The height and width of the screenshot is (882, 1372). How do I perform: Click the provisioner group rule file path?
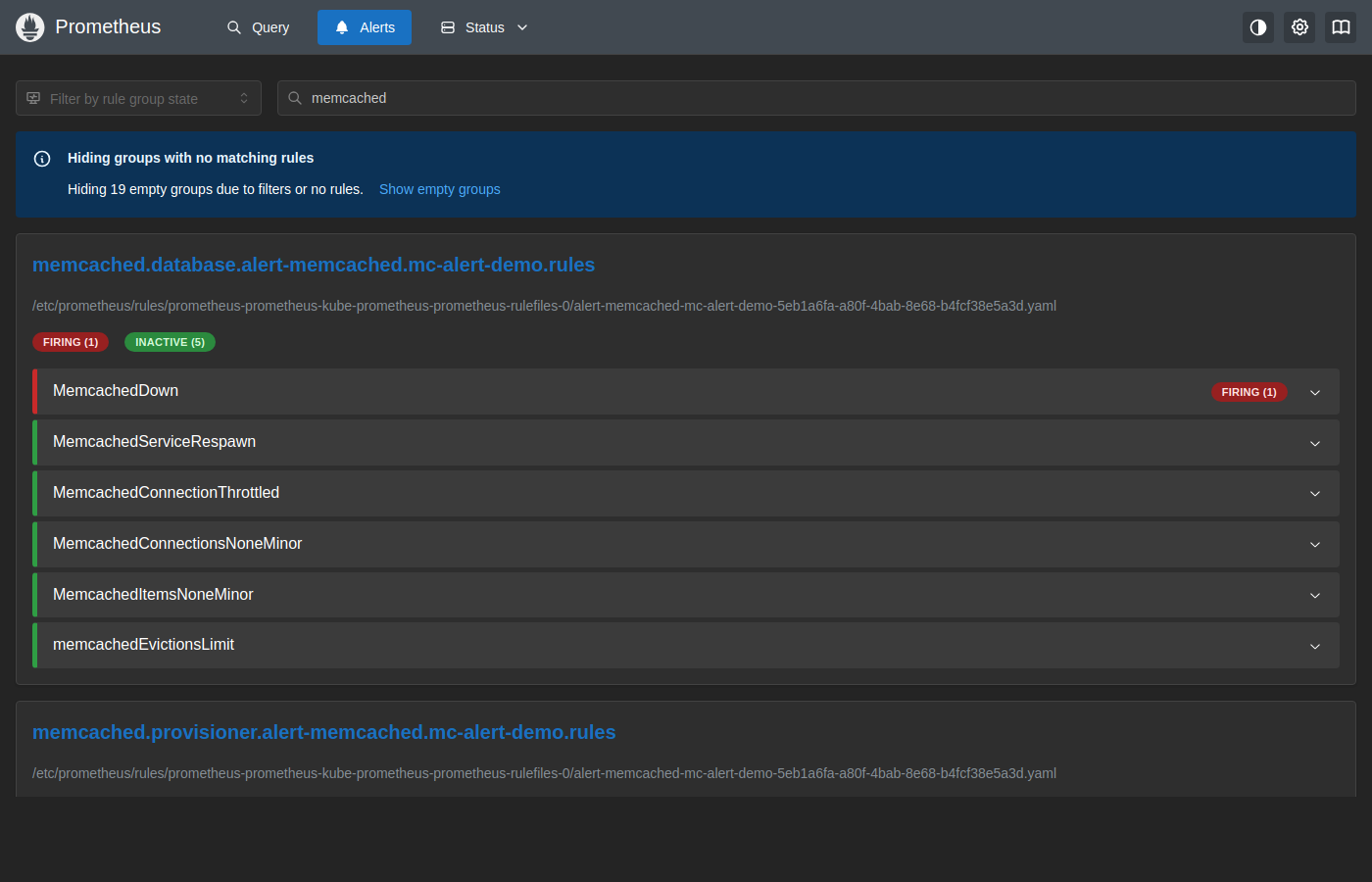(544, 773)
